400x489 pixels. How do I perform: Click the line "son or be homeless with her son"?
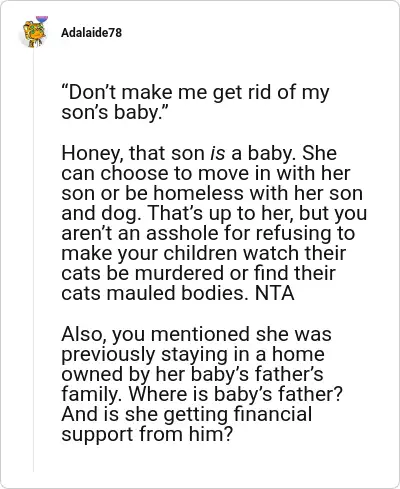[212, 193]
